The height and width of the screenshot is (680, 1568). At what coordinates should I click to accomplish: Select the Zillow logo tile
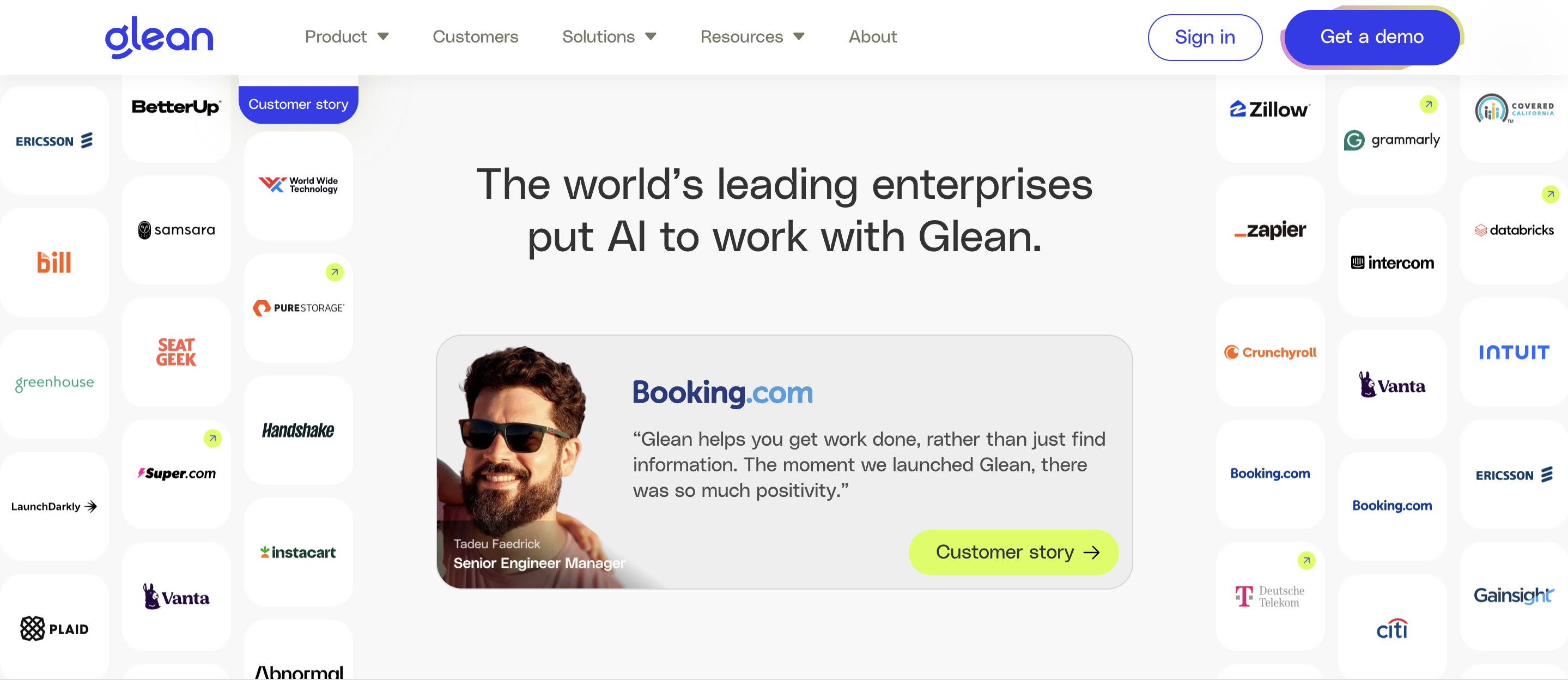pos(1270,119)
